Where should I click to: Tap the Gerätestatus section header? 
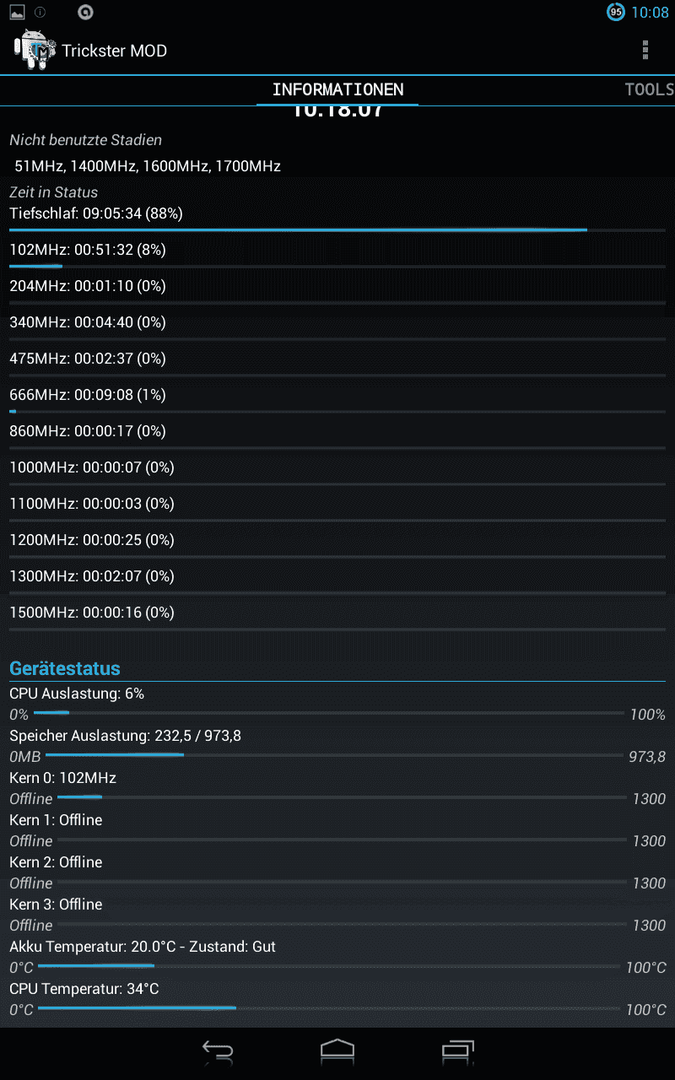click(x=65, y=668)
